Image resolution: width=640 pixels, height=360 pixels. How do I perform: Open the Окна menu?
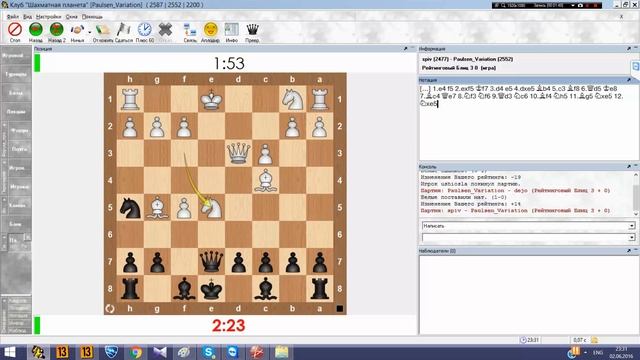tap(71, 17)
